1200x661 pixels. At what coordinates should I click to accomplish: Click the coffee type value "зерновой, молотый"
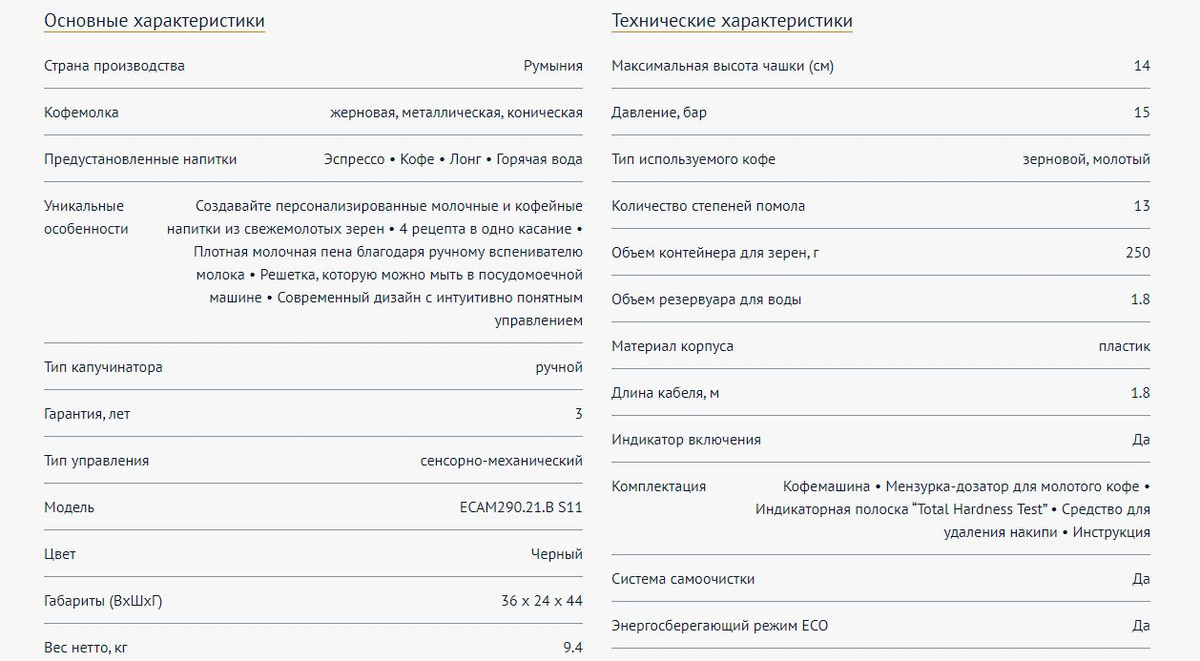point(1086,159)
